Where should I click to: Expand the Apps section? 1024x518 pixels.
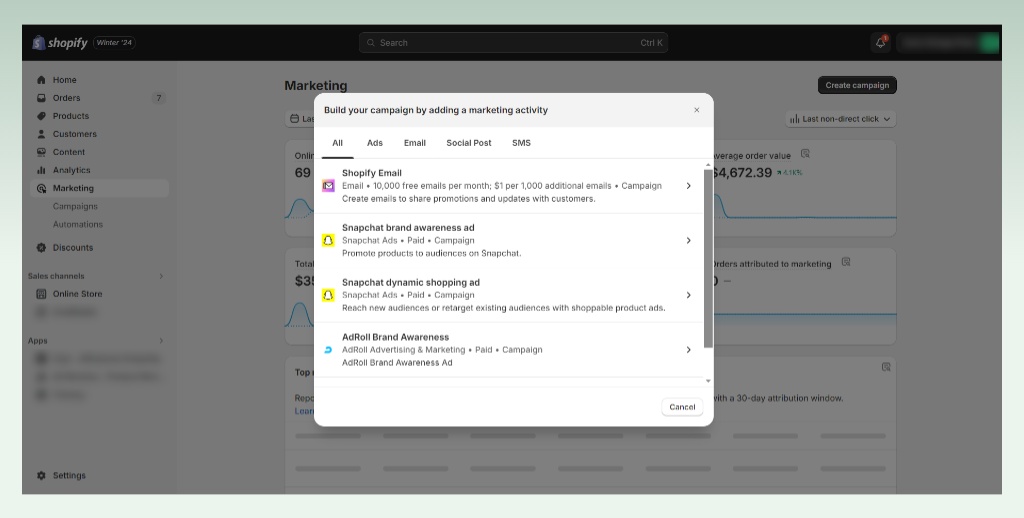click(x=161, y=341)
